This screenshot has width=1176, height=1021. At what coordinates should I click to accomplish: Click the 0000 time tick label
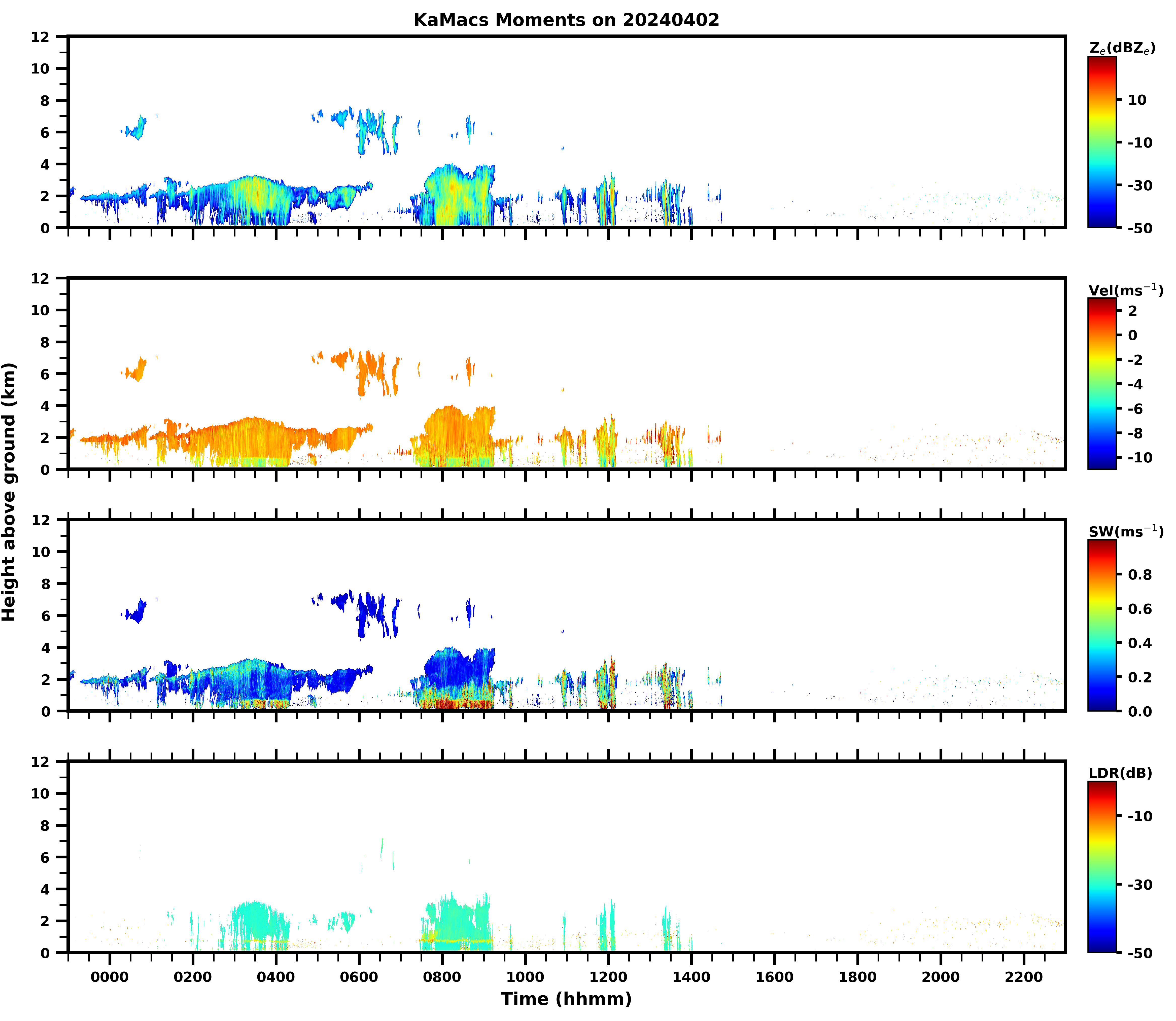[x=110, y=977]
